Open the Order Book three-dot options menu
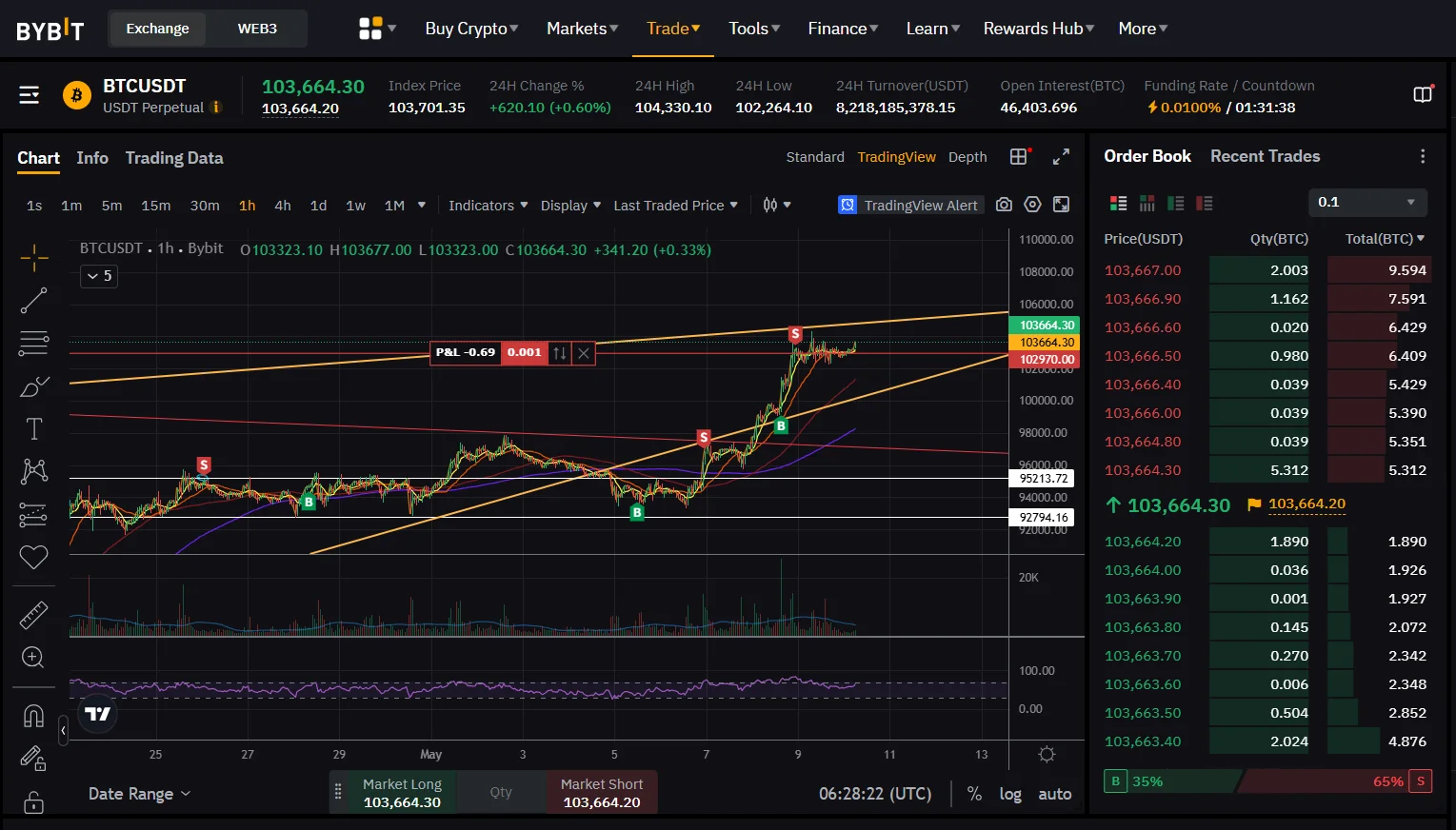The image size is (1456, 830). coord(1423,156)
